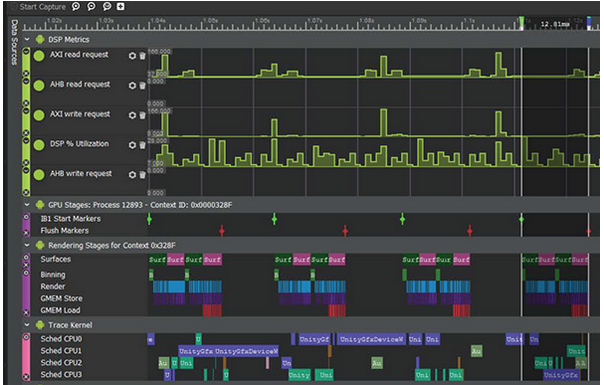The image size is (604, 385).
Task: Delete the AXI write request metric
Action: coord(143,115)
